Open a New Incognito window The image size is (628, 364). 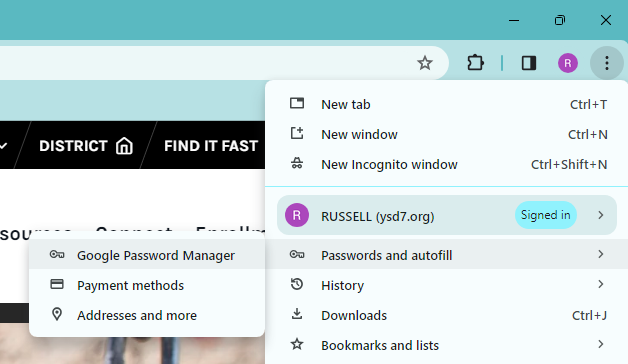pos(447,165)
